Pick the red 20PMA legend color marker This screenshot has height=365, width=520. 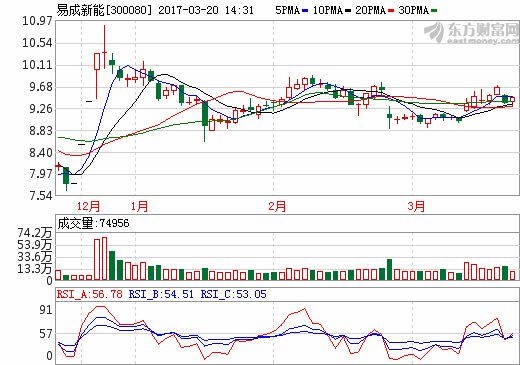click(391, 11)
